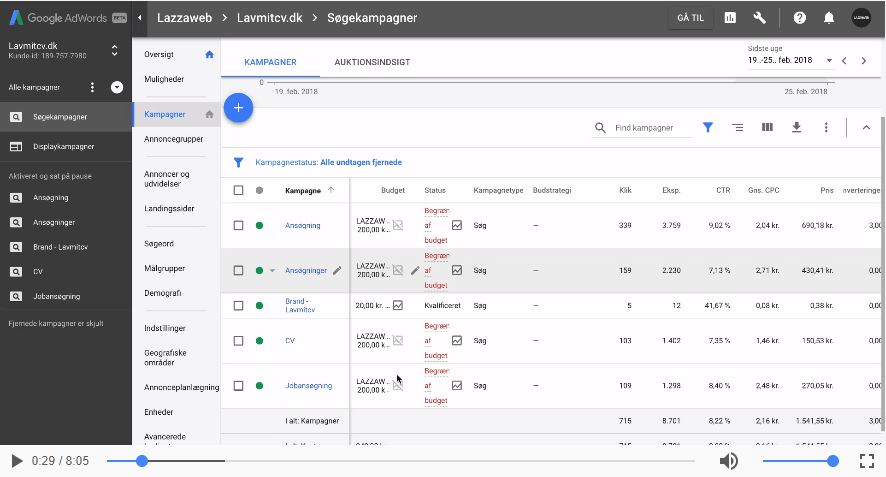Open the Ansøgning campaign link
This screenshot has width=886, height=477.
click(303, 225)
